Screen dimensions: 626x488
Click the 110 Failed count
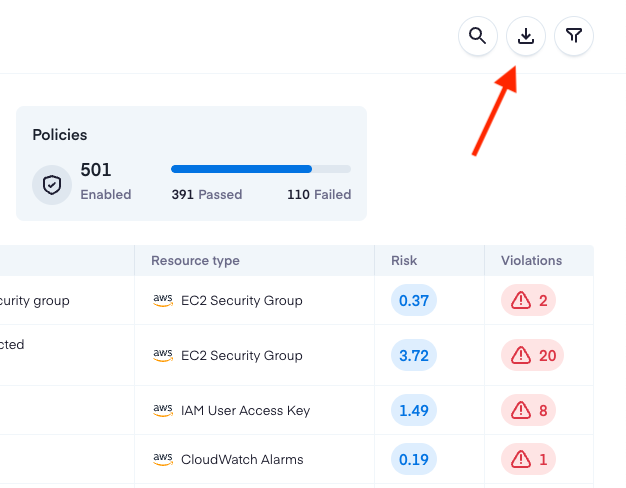319,194
